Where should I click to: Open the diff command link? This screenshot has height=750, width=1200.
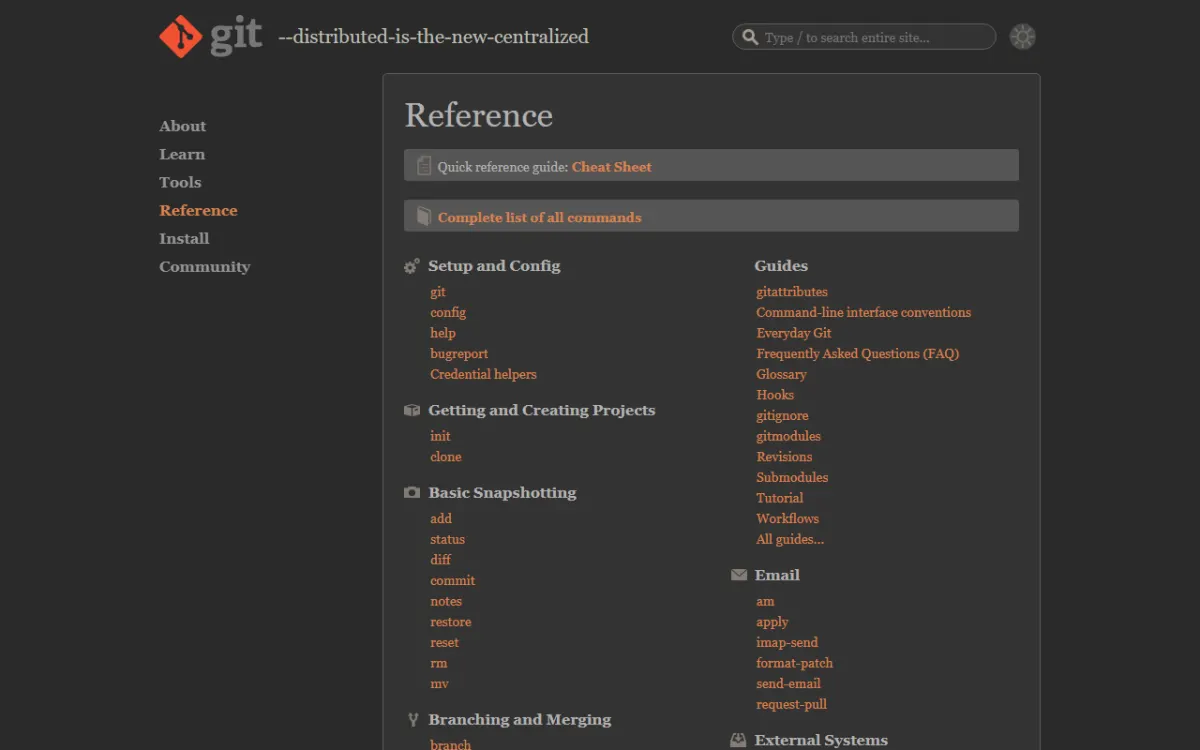[x=440, y=560]
